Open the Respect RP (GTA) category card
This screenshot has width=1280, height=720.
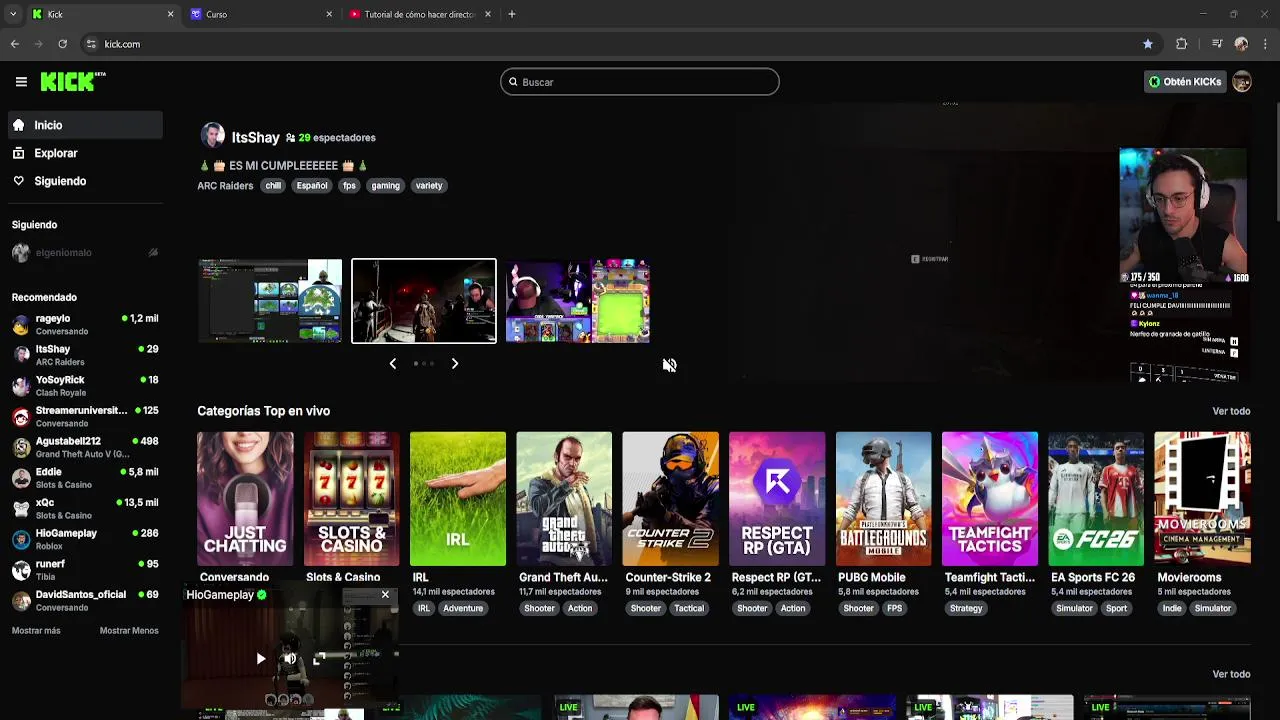tap(777, 499)
